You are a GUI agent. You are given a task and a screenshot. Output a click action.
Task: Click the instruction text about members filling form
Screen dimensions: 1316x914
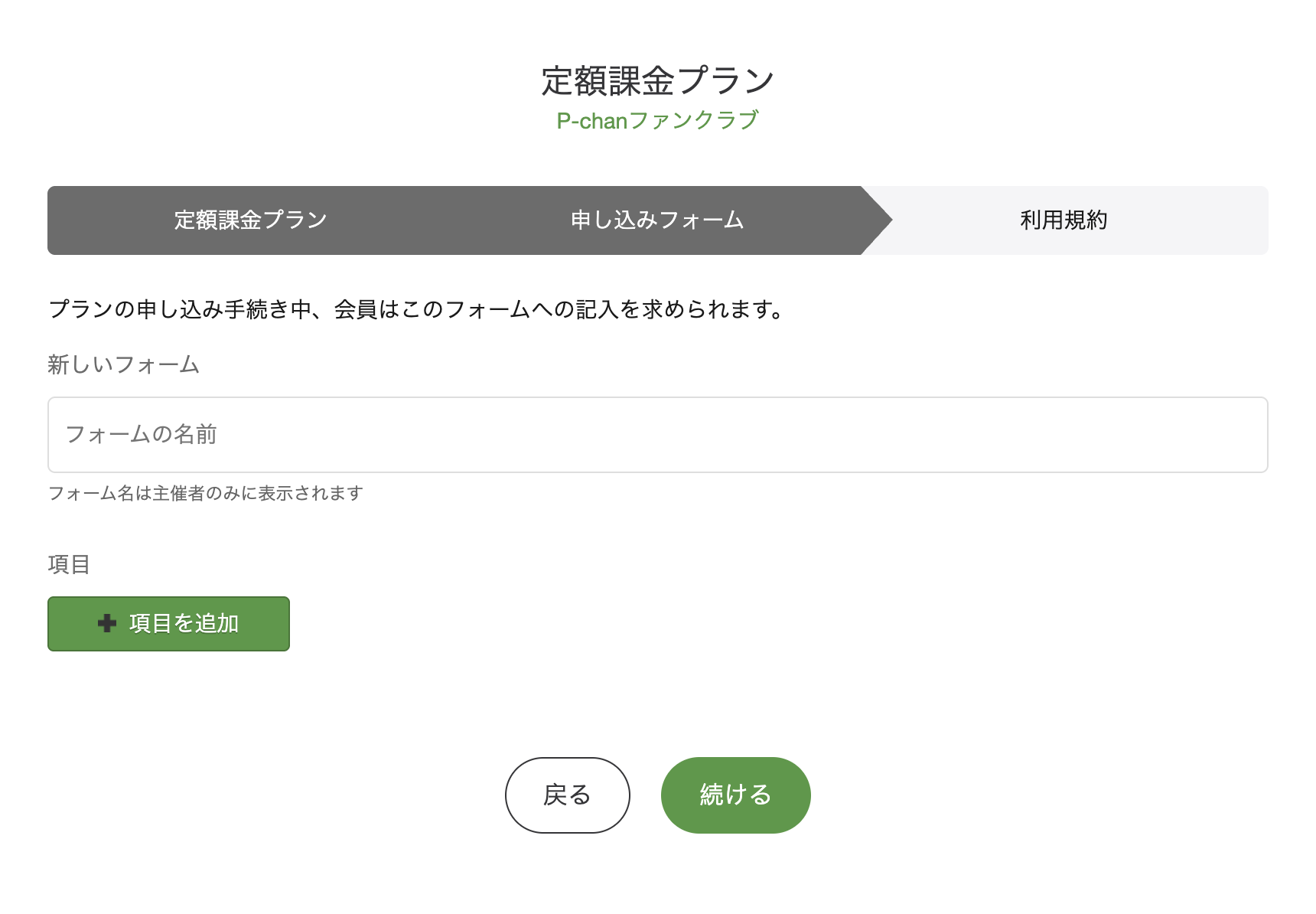(x=415, y=309)
